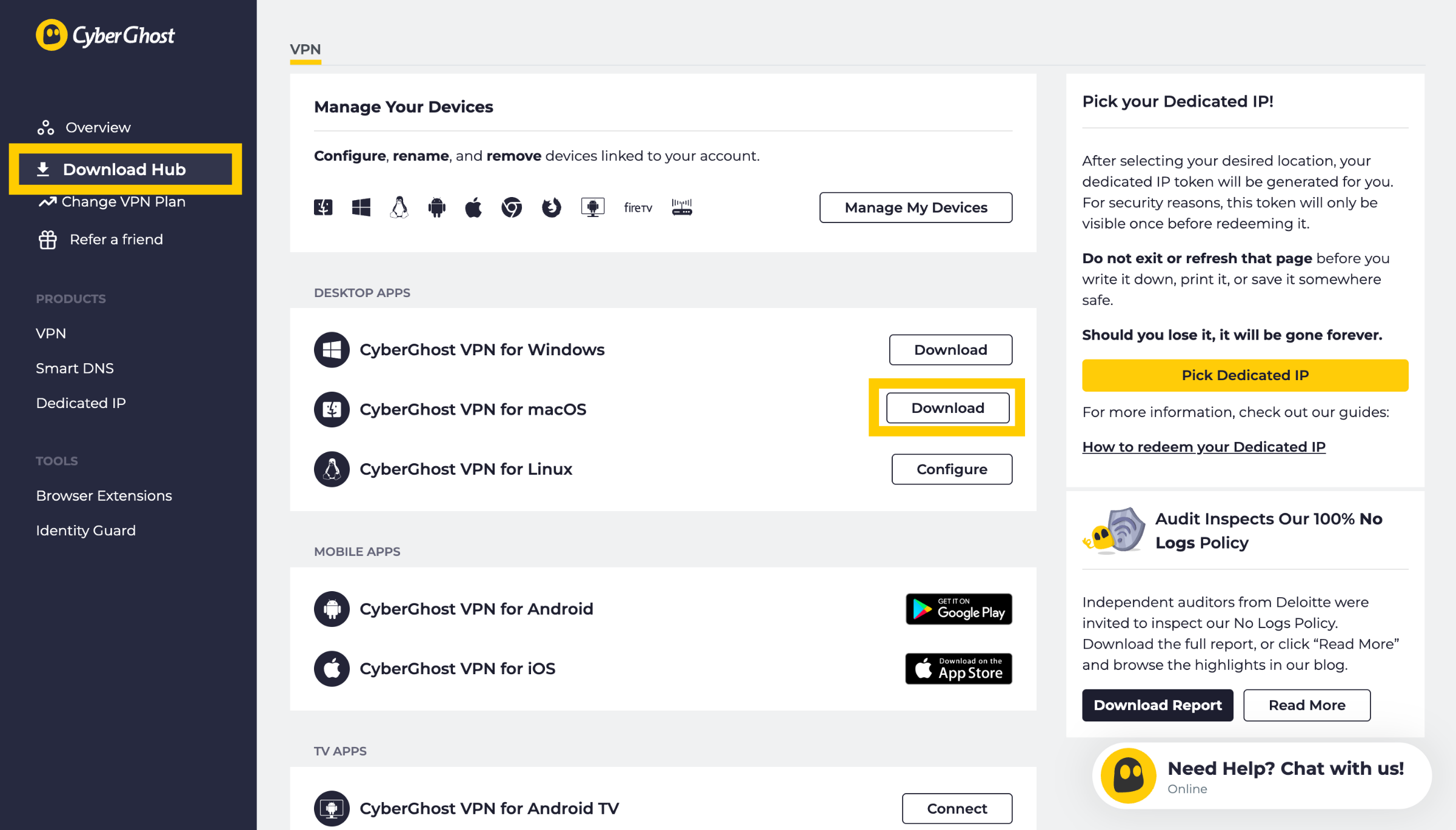Click the round macOS icon in Desktop Apps
Screen dimensions: 1456x830
pyautogui.click(x=332, y=409)
